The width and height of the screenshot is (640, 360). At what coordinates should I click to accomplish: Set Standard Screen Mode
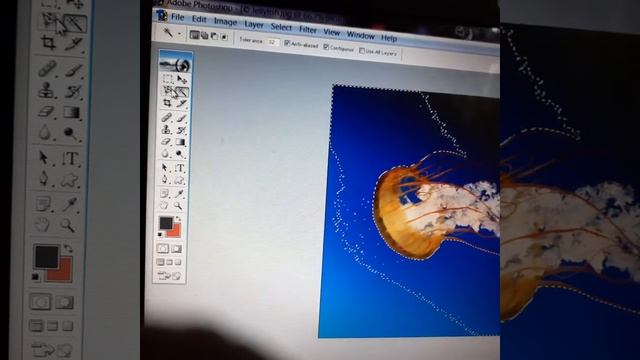160,262
